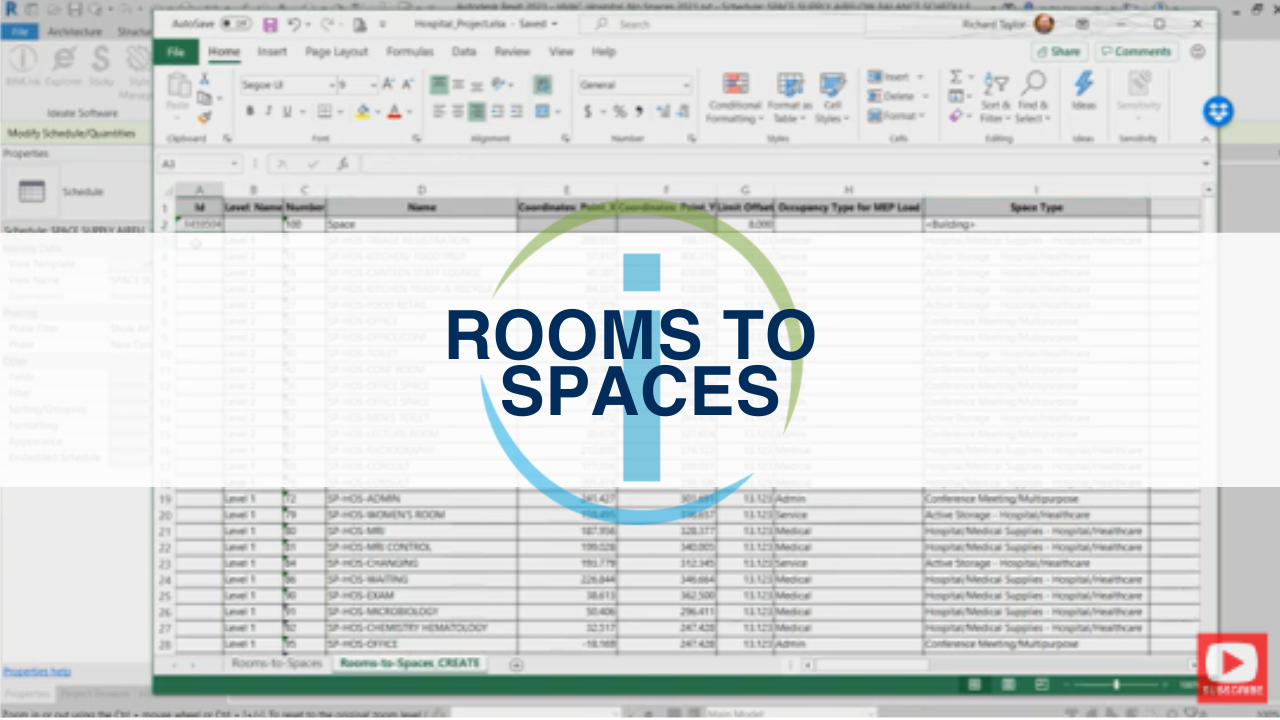Toggle the Center horizontal alignment button
Screen dimensions: 1280x720
click(458, 111)
